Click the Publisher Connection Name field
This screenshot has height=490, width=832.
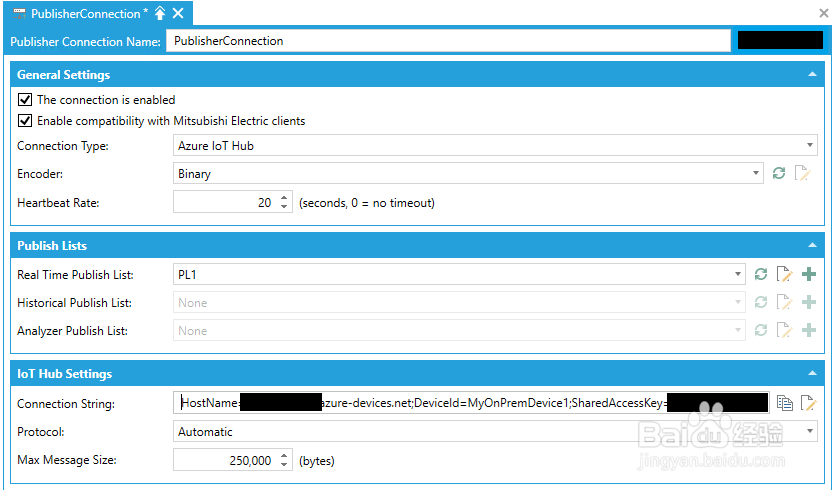coord(448,41)
